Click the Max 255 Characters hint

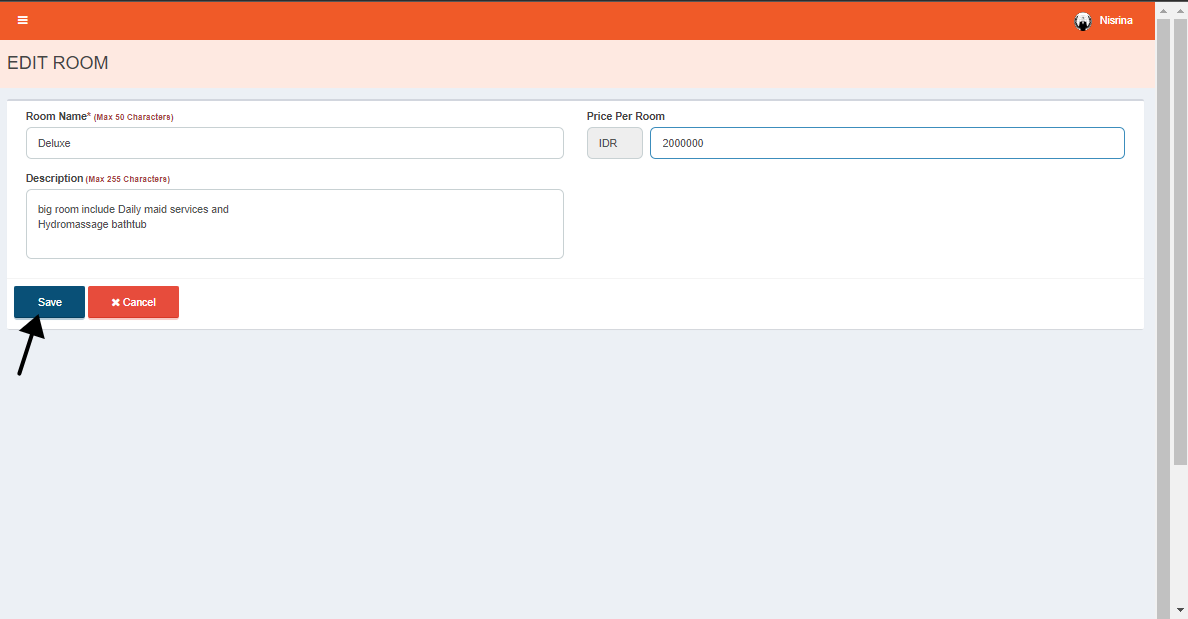128,180
